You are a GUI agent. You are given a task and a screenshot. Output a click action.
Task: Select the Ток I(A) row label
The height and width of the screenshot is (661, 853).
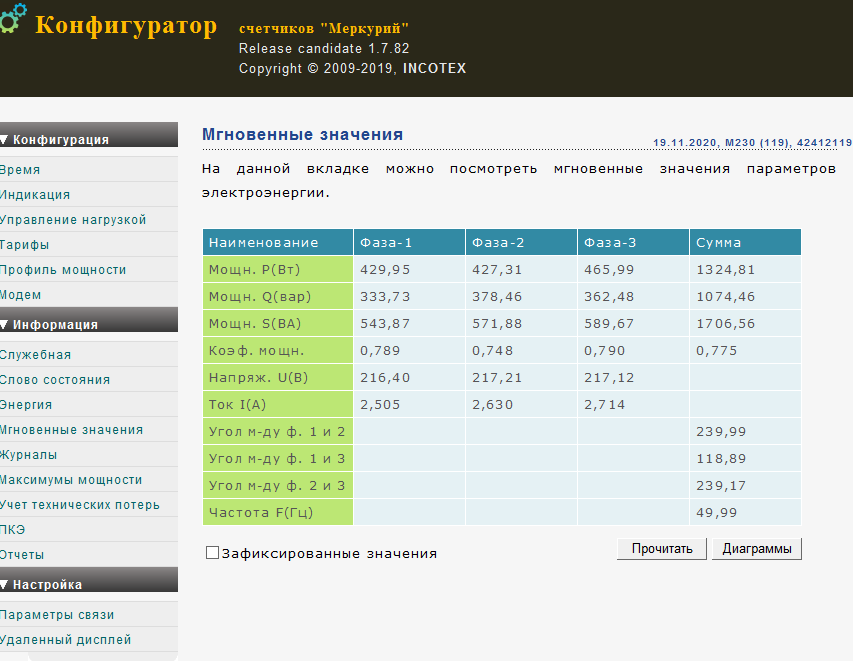[278, 404]
